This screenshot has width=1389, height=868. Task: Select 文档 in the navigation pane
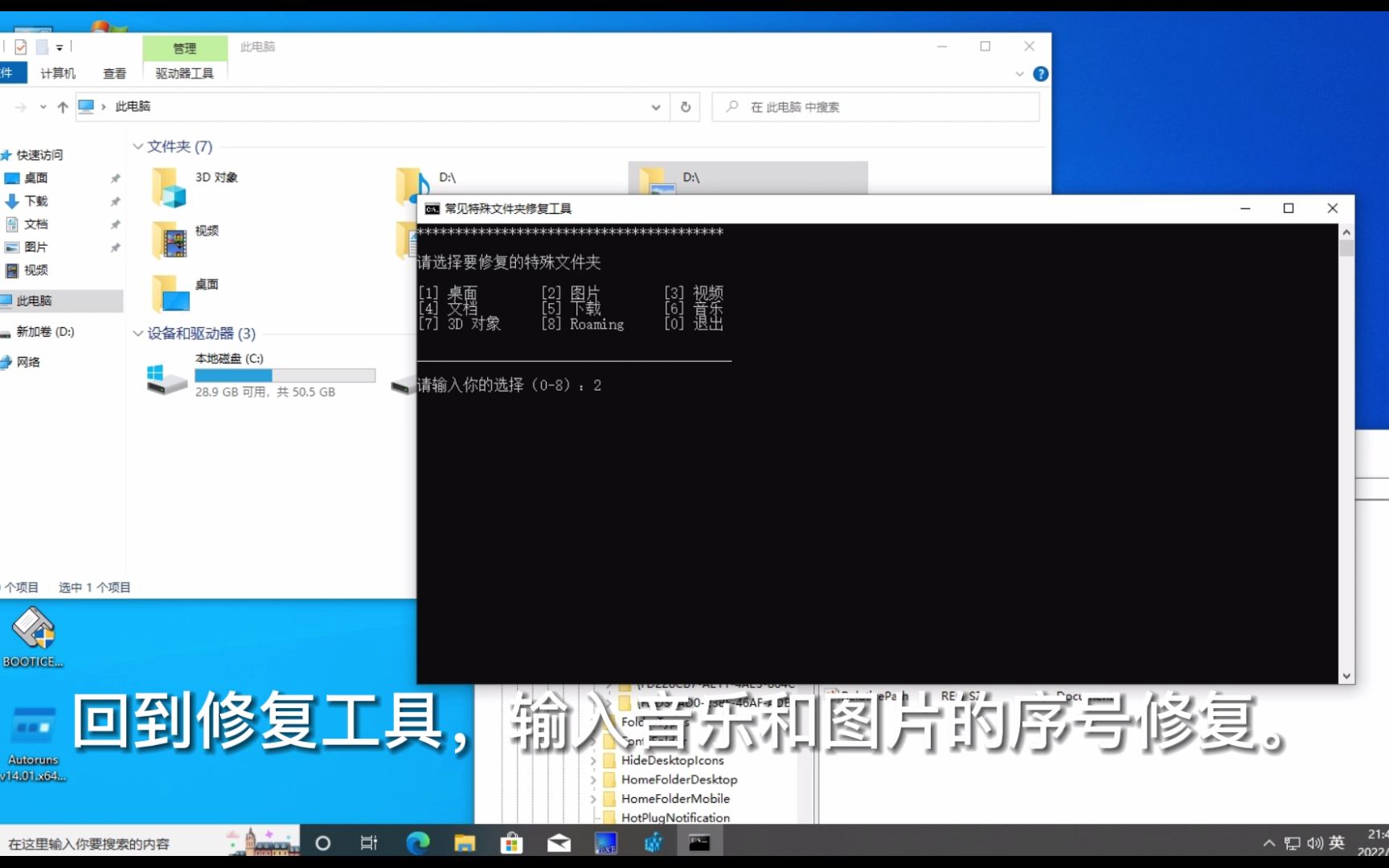click(x=35, y=224)
